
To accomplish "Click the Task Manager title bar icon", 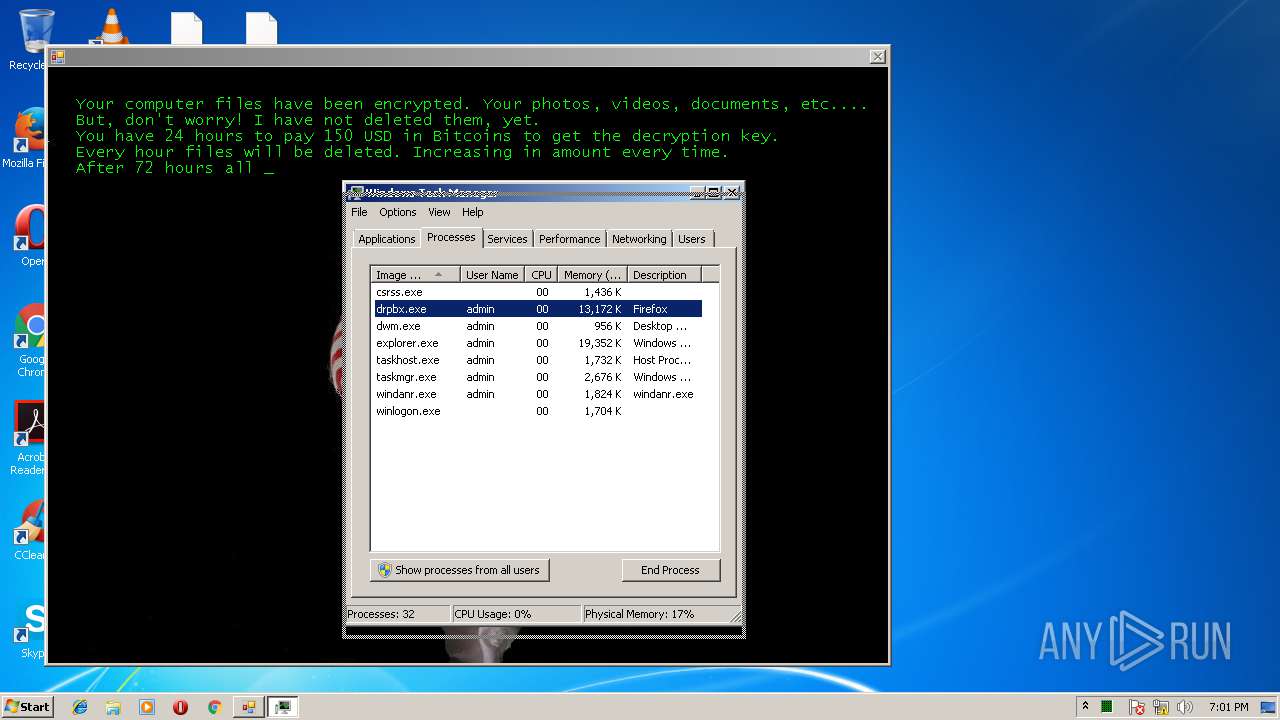I will pyautogui.click(x=356, y=193).
